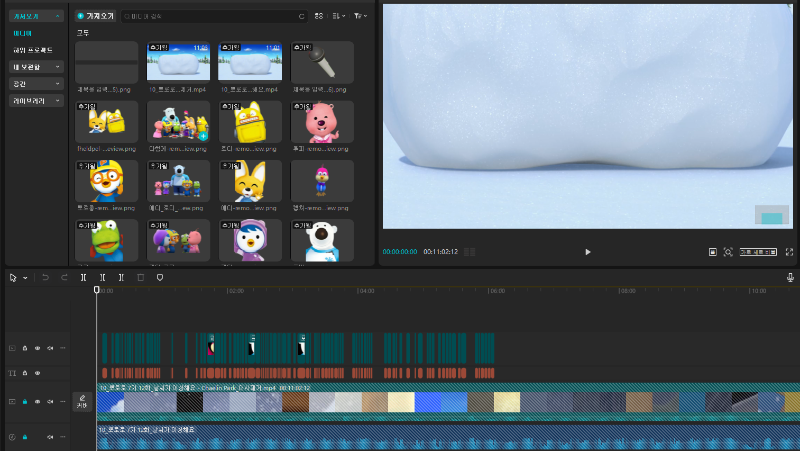This screenshot has height=451, width=800.
Task: Start voiceover recording with microphone icon
Action: coord(790,278)
